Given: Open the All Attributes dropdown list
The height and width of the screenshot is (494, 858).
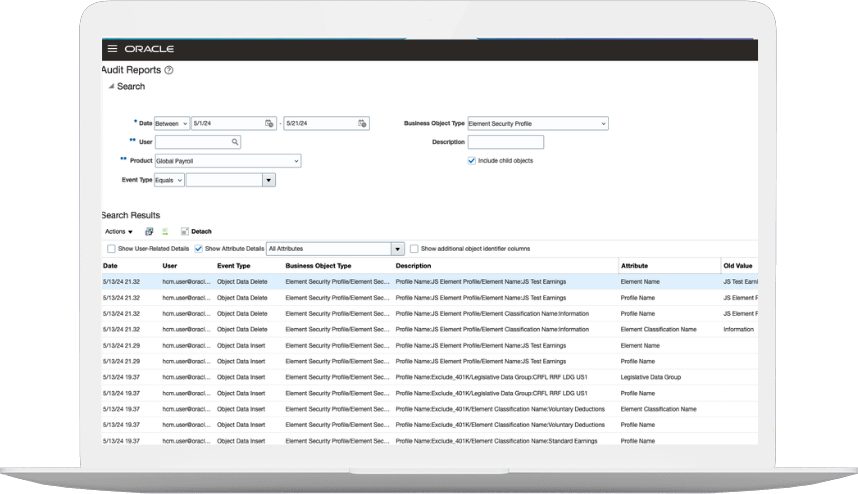Looking at the screenshot, I should point(398,248).
